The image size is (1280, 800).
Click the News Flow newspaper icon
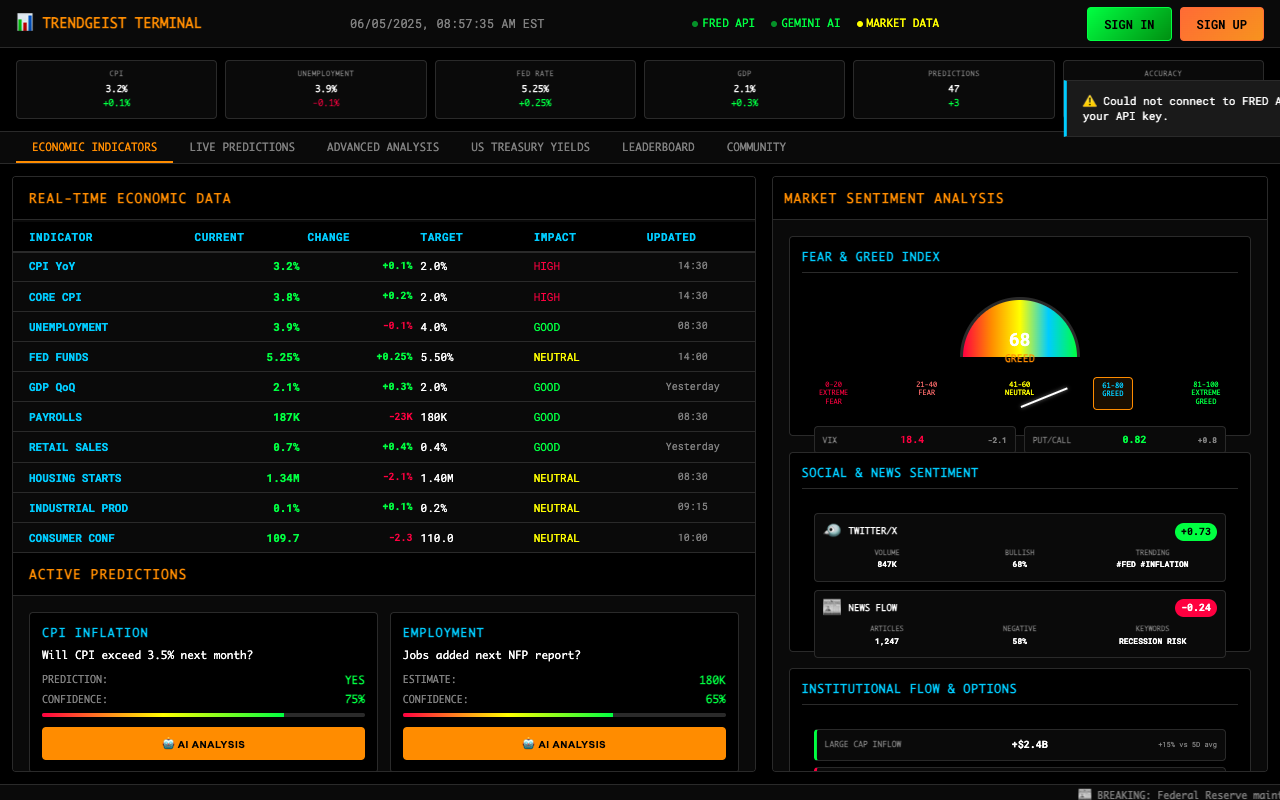(x=832, y=607)
